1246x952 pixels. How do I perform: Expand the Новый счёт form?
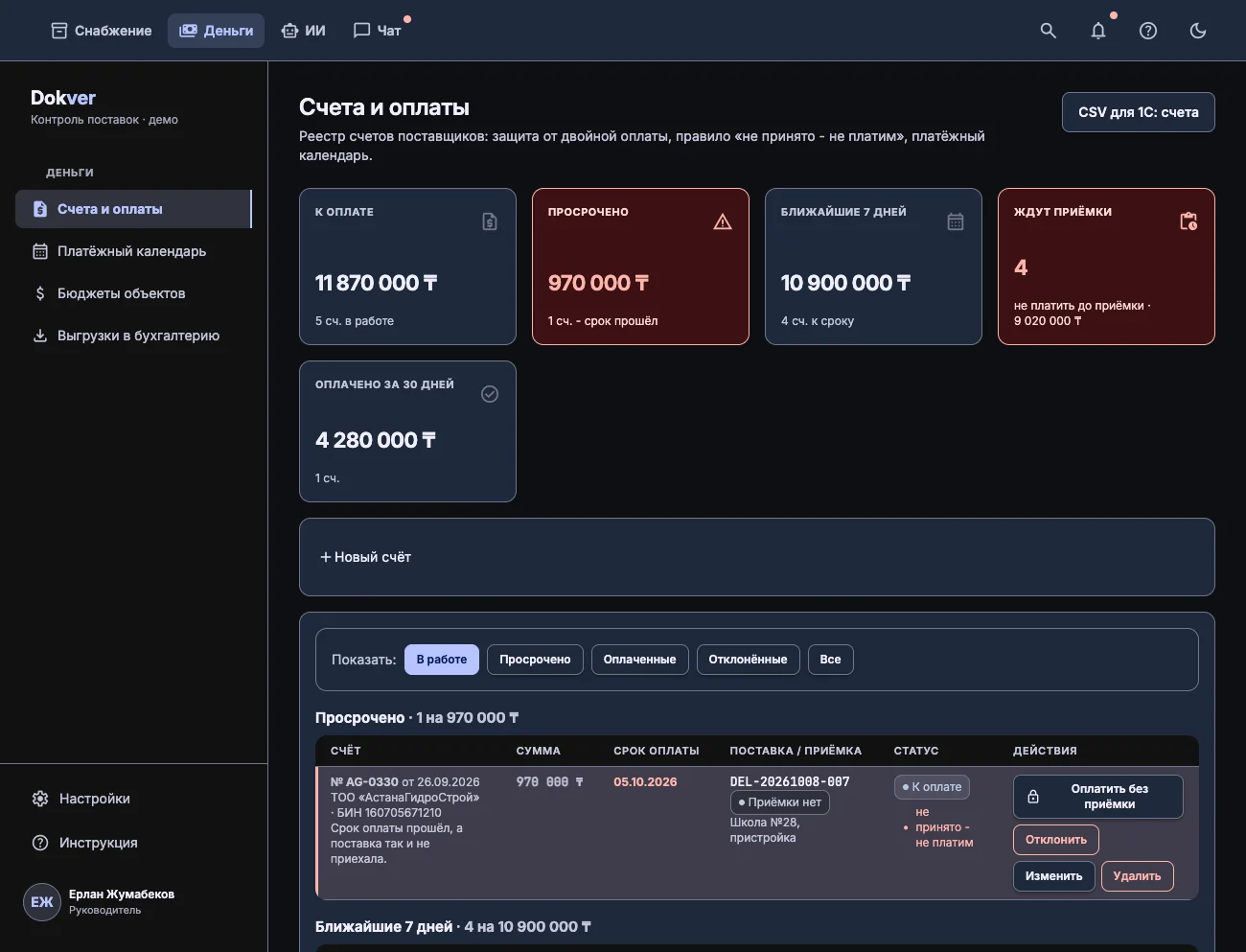point(365,557)
